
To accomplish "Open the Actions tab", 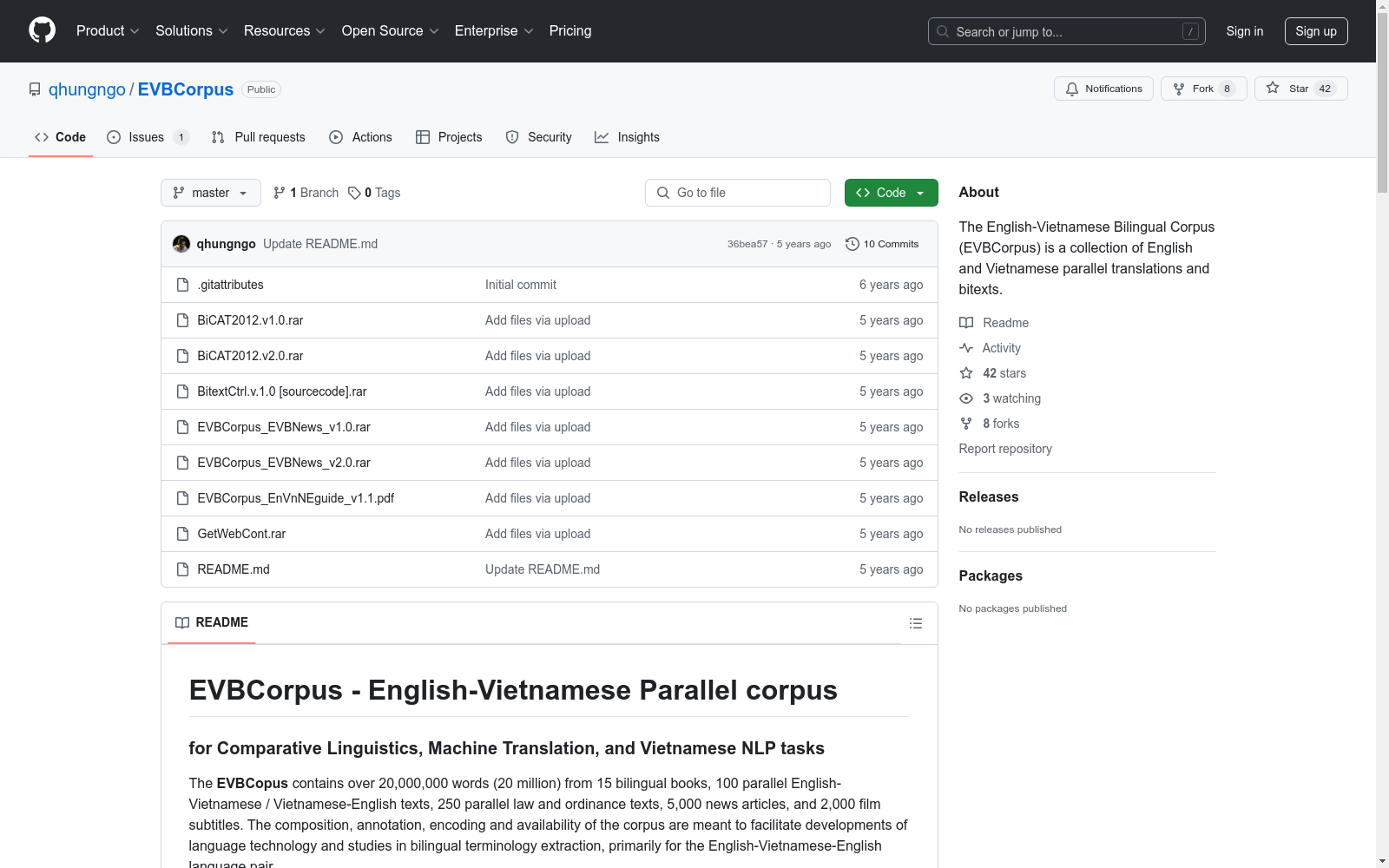I will (x=360, y=137).
